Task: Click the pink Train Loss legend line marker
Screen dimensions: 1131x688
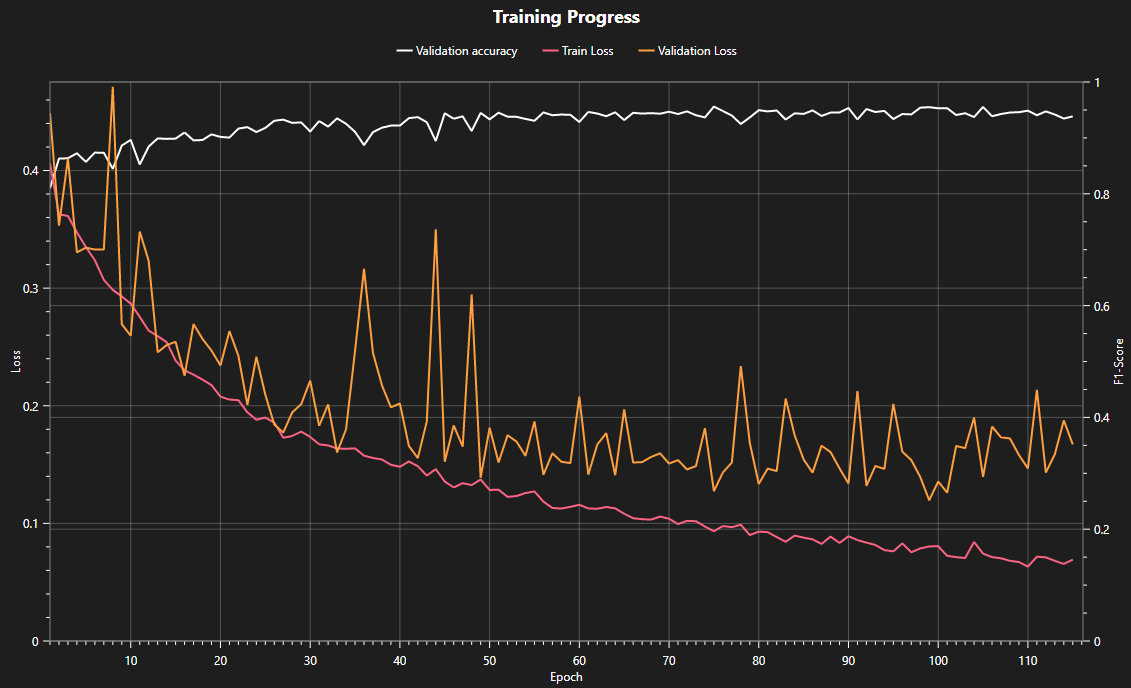Action: click(x=549, y=51)
